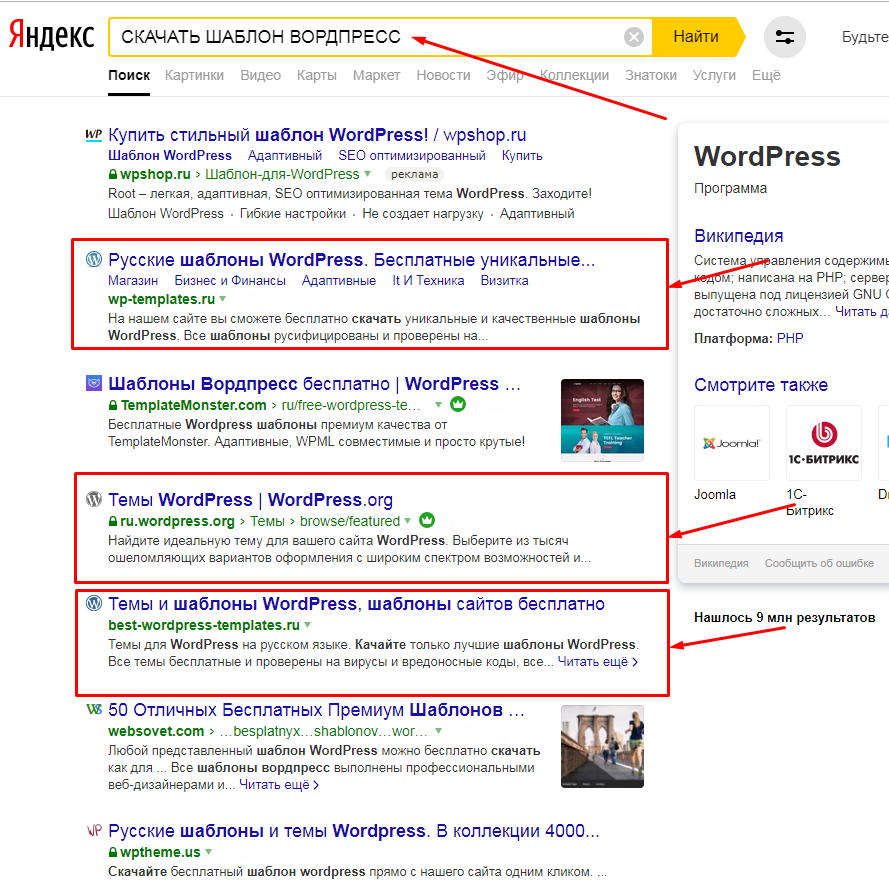Screen dimensions: 889x882
Task: Expand the dropdown arrow next to websovet.com URL
Action: coord(438,731)
